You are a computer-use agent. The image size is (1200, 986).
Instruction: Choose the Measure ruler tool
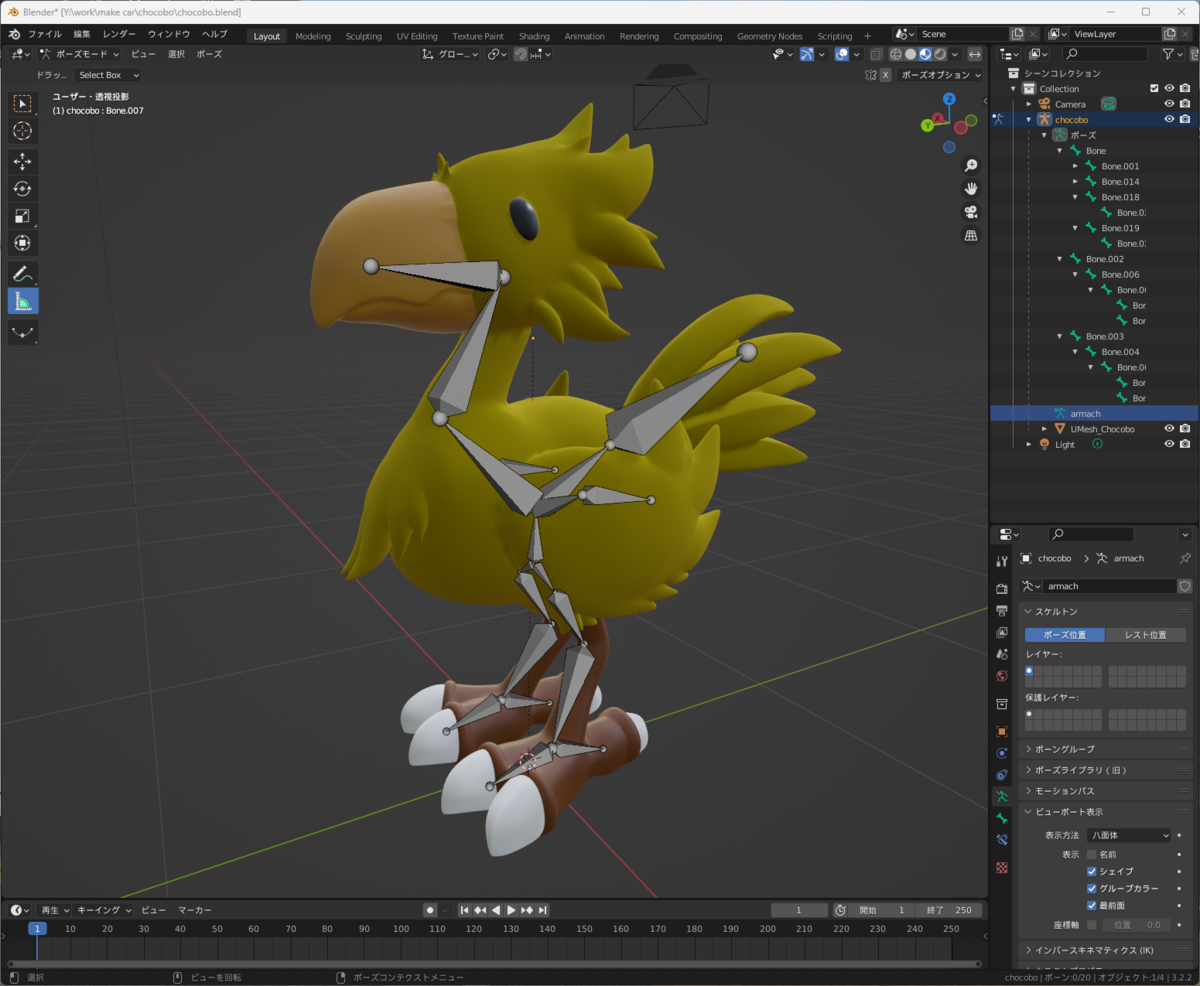tap(23, 301)
